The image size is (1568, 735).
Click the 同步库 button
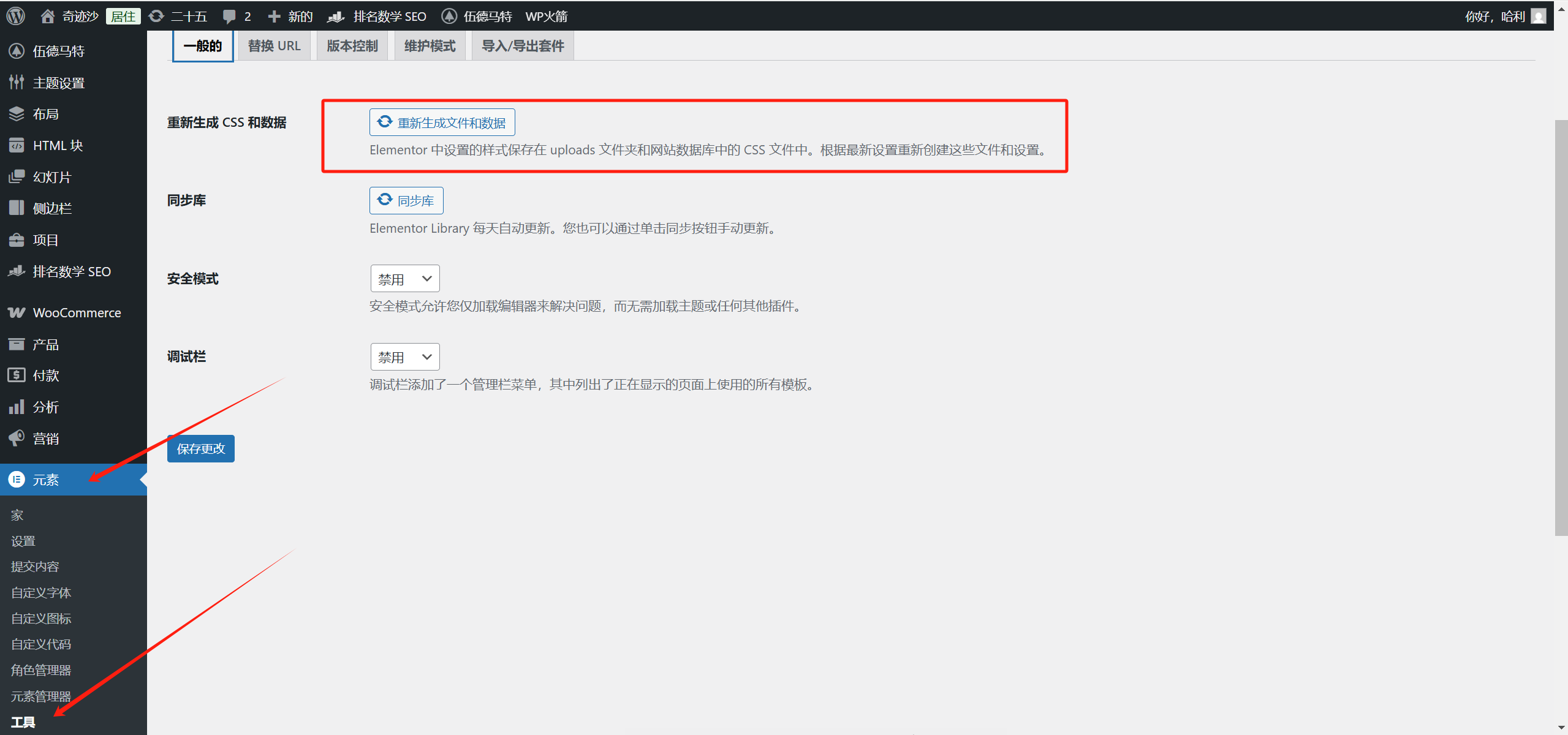[406, 200]
